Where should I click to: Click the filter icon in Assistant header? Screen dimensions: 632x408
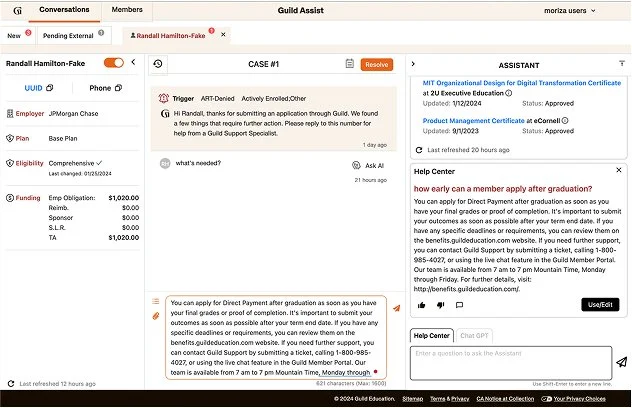(x=622, y=63)
